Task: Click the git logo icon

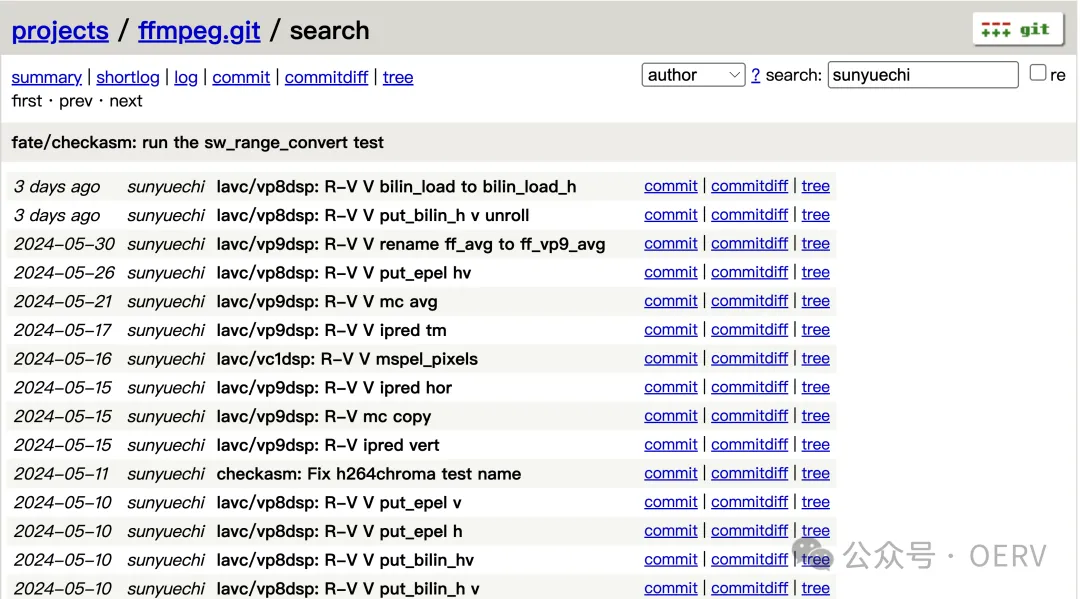Action: (1015, 29)
